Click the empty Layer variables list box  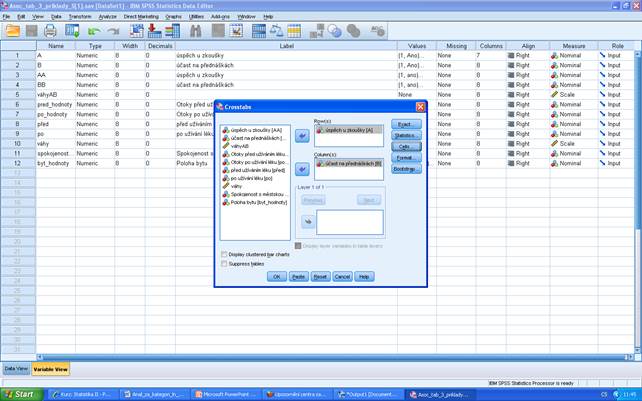[x=350, y=222]
